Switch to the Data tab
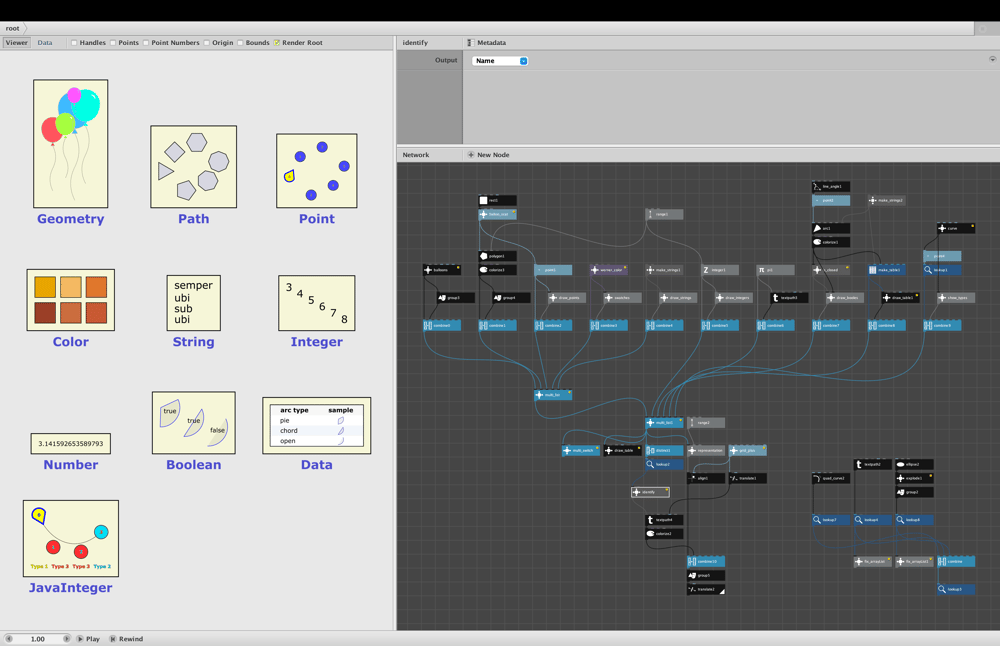The width and height of the screenshot is (1000, 646). (45, 43)
